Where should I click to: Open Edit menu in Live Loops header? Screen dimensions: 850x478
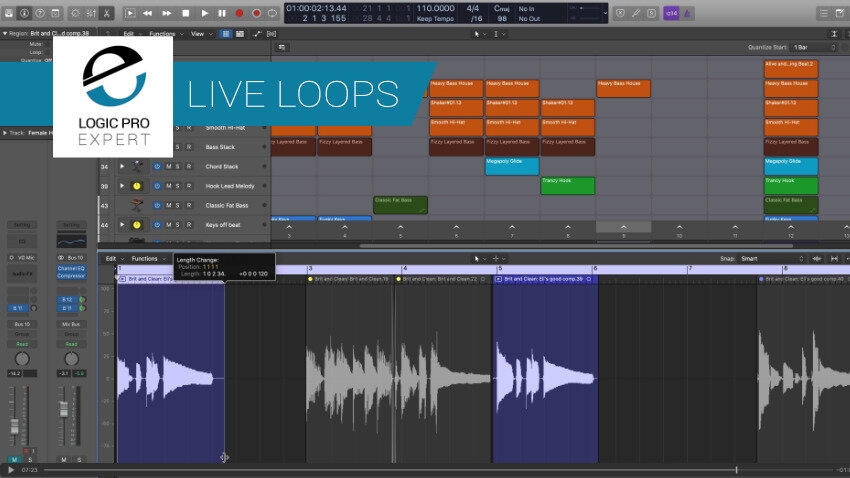click(x=131, y=34)
